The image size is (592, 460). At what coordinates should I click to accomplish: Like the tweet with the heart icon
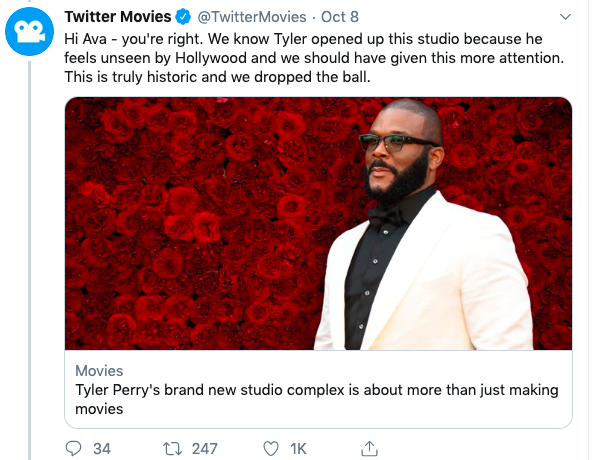point(271,449)
